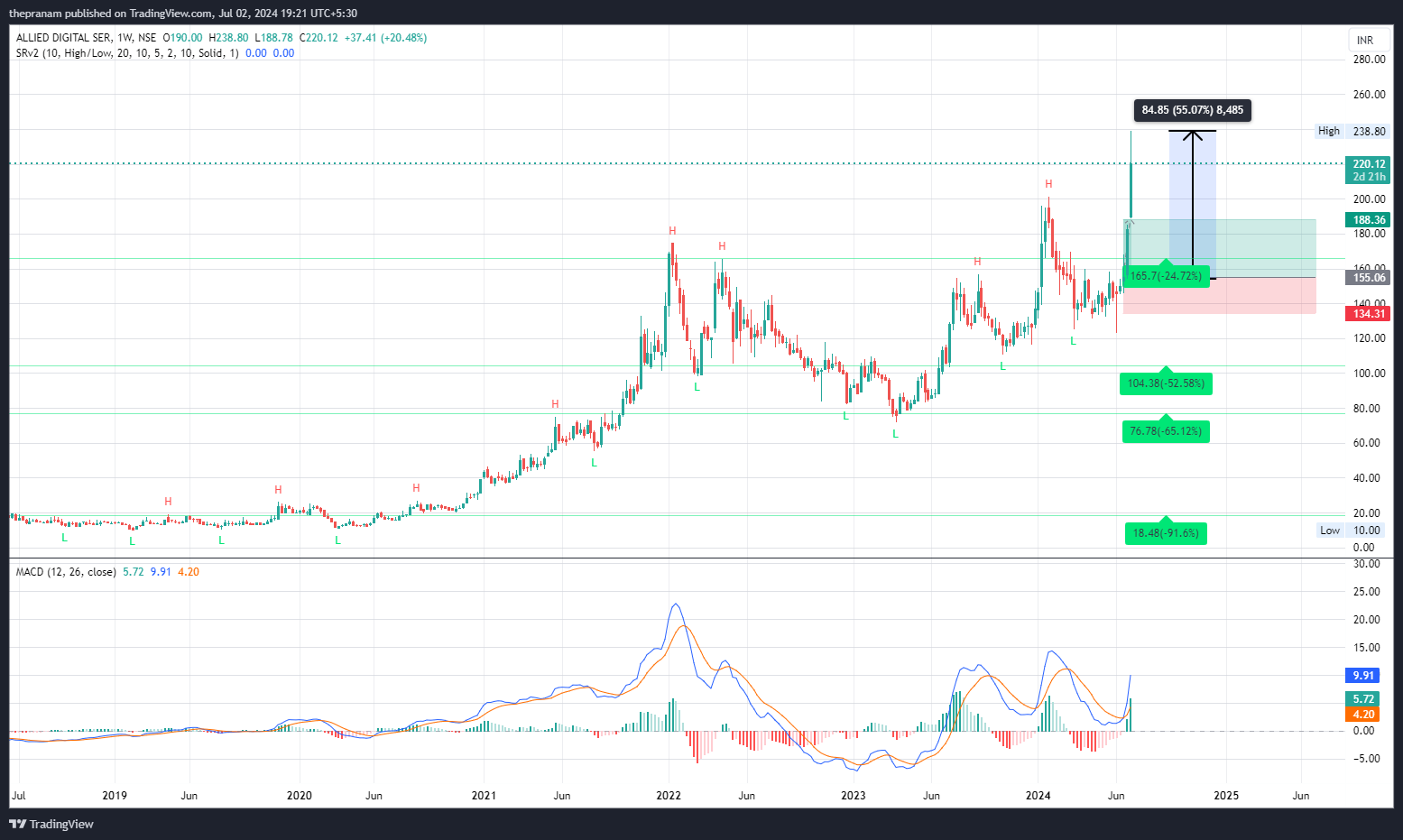Click the 84.85 (55.07%) 8,485 measurement label
This screenshot has height=840, width=1403.
[1193, 110]
